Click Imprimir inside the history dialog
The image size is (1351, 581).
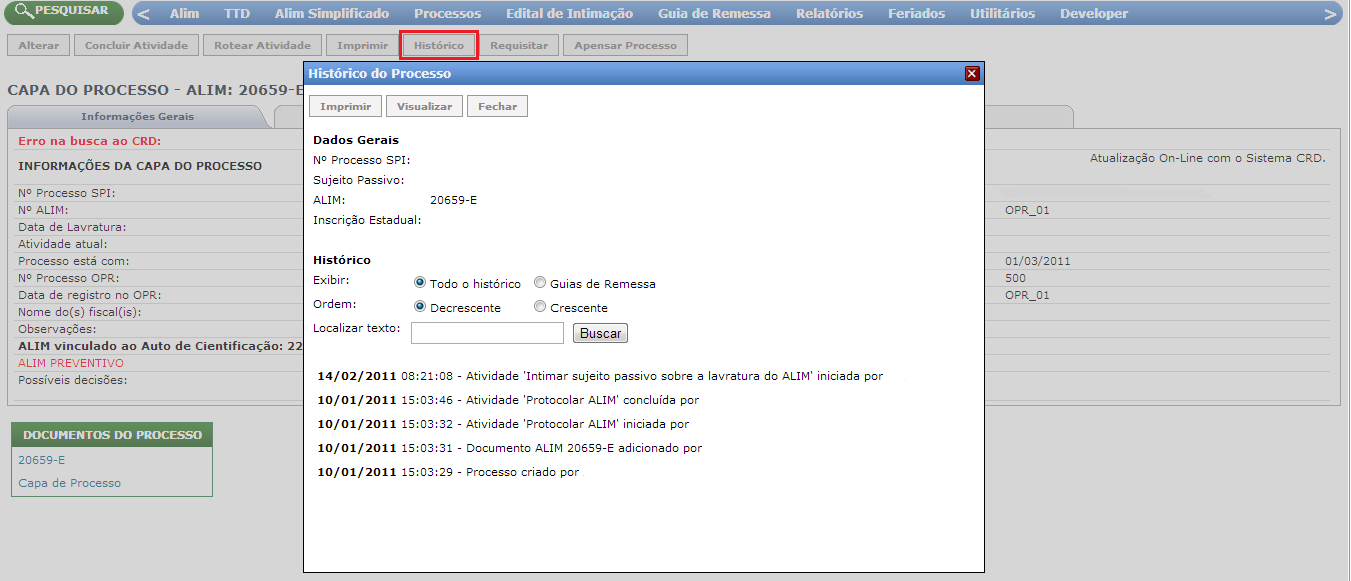[346, 106]
